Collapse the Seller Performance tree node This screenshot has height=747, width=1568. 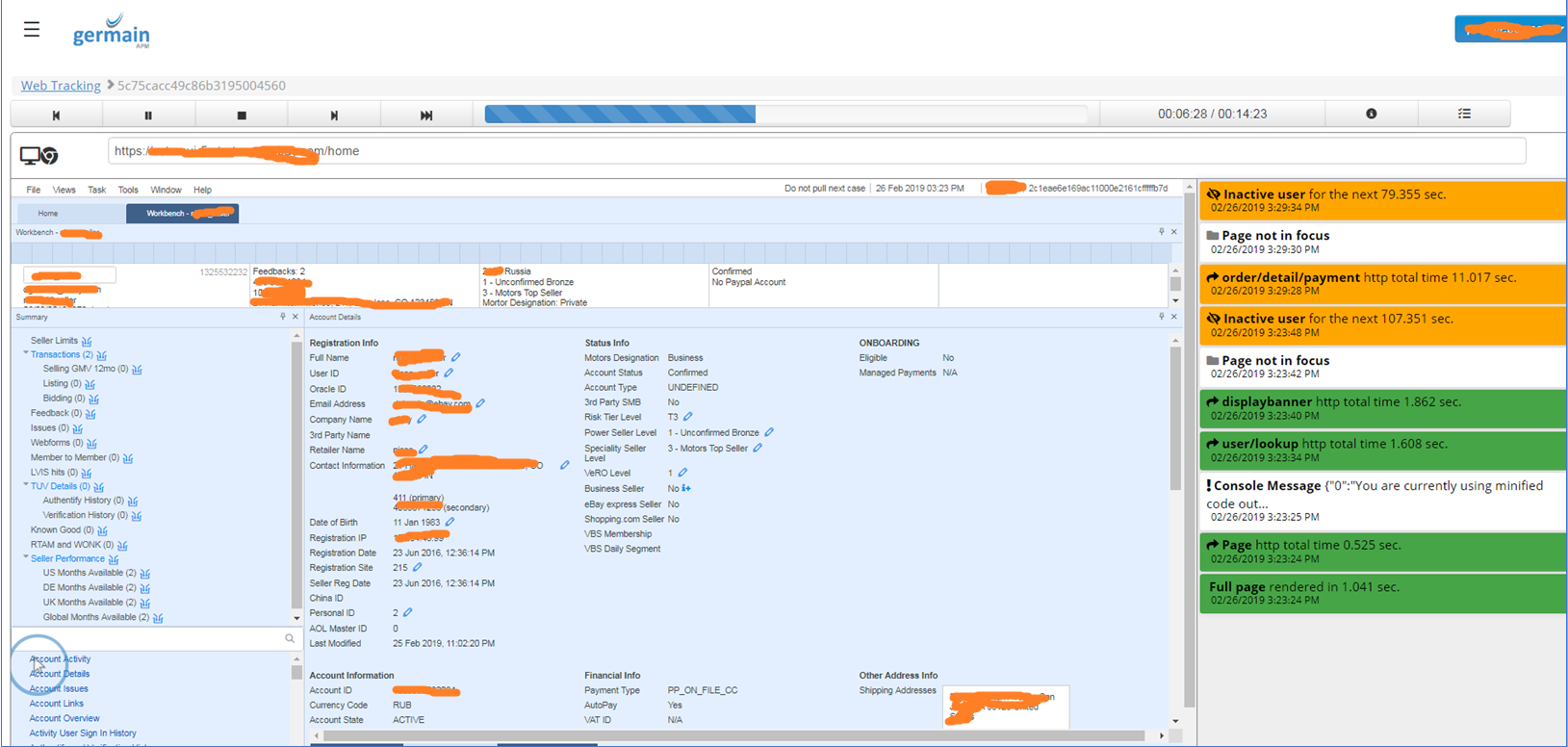click(x=26, y=557)
